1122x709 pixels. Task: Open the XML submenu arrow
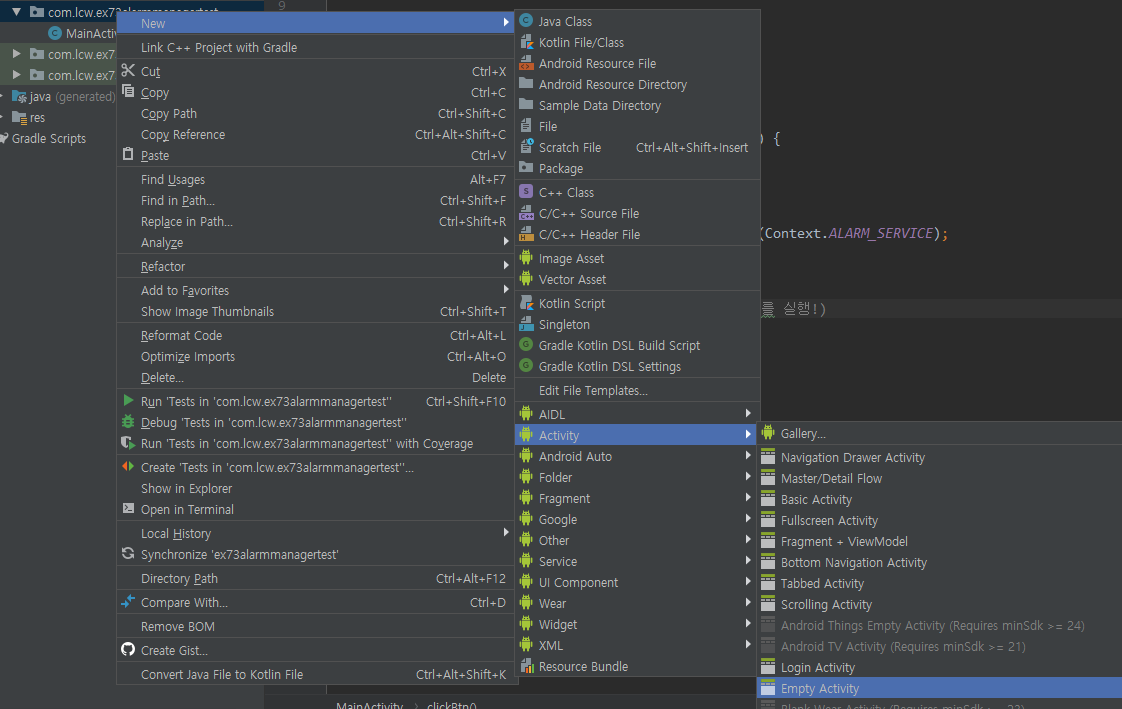point(748,645)
